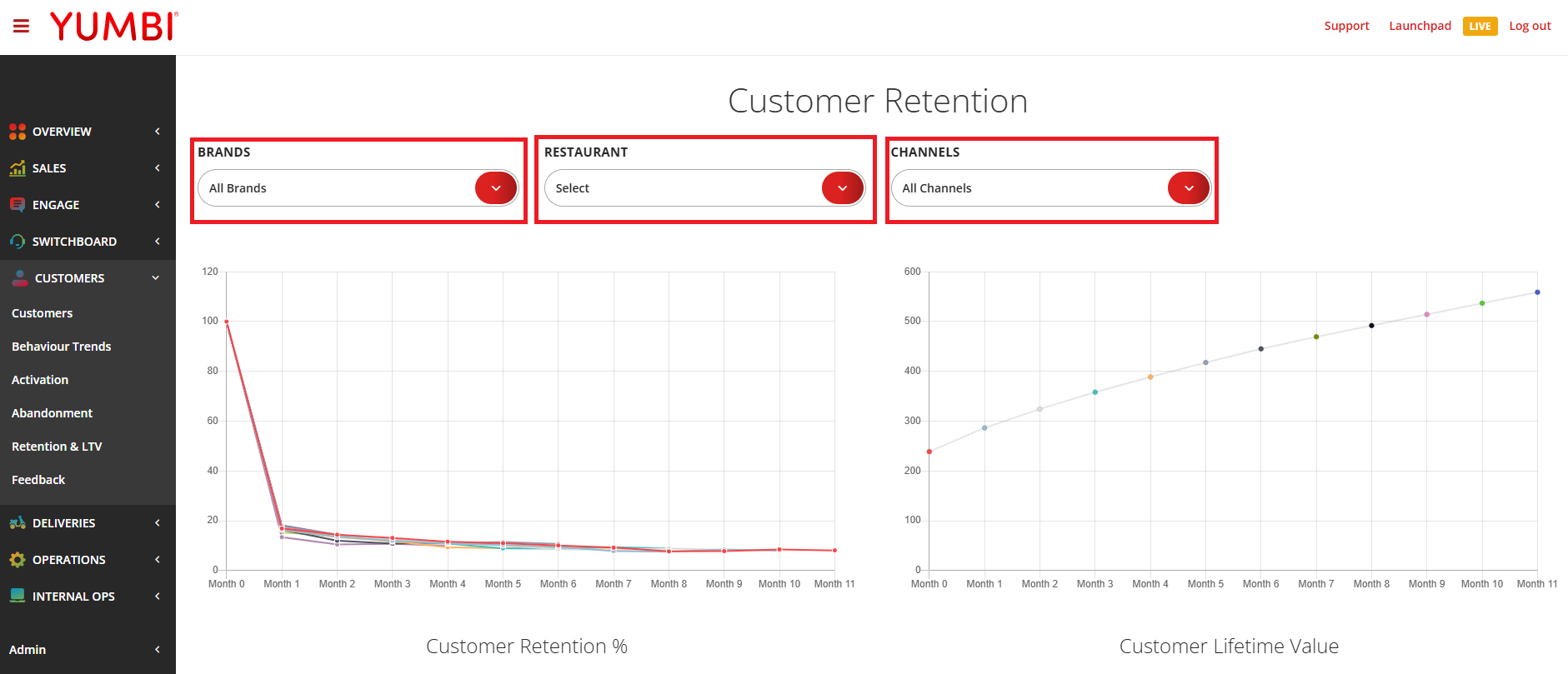Select the Engage menu item
The height and width of the screenshot is (674, 1568).
coord(88,205)
